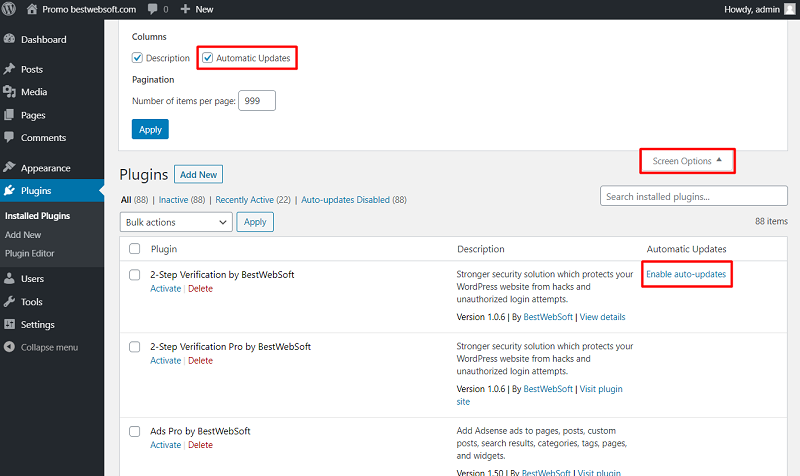Click the Automatic Updates column header

tap(686, 249)
